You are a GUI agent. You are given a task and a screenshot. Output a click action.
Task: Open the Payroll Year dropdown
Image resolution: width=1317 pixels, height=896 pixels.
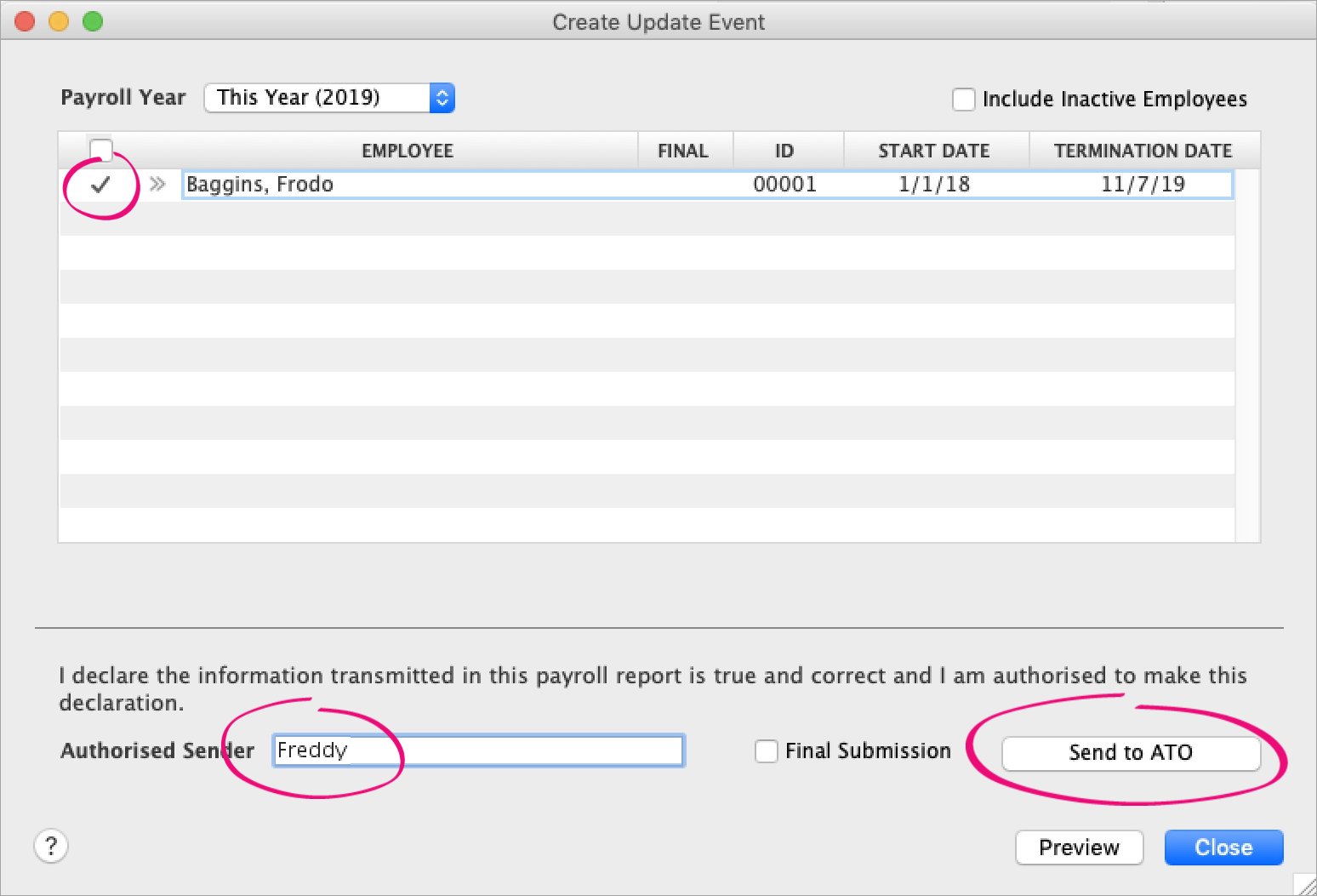(329, 98)
